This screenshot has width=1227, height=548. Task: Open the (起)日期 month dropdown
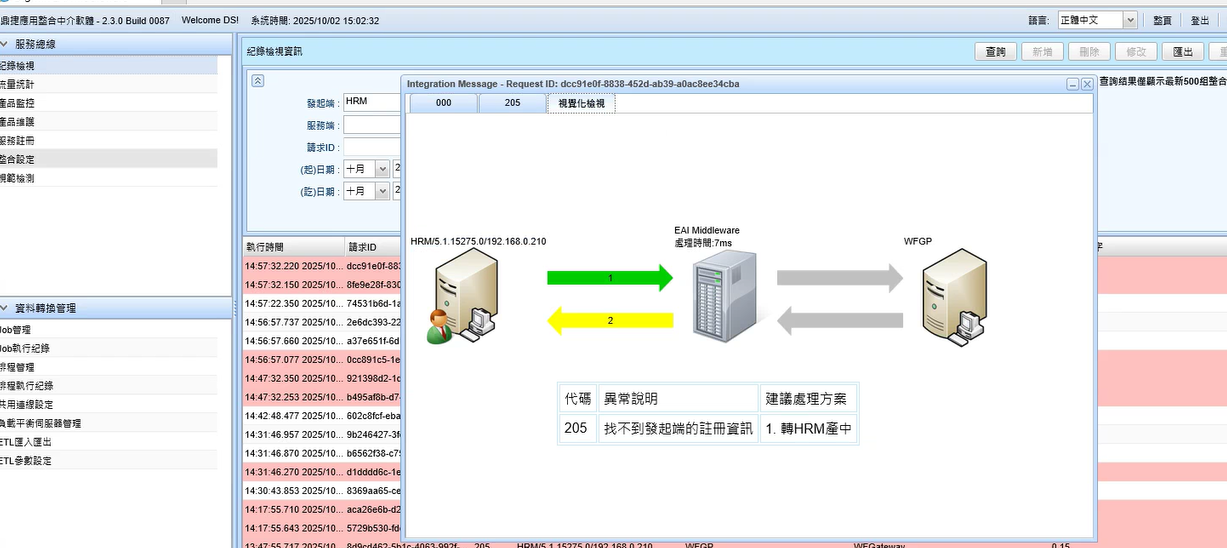(x=382, y=169)
